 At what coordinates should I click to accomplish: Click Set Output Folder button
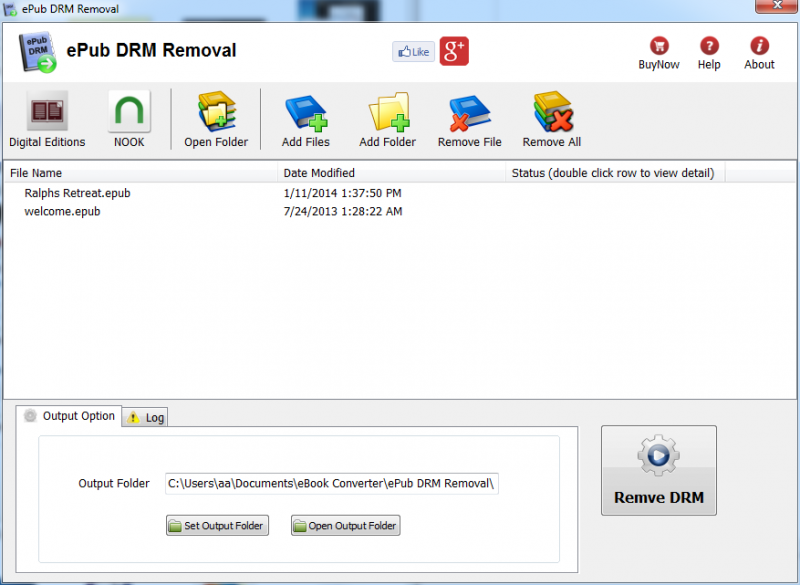point(217,525)
